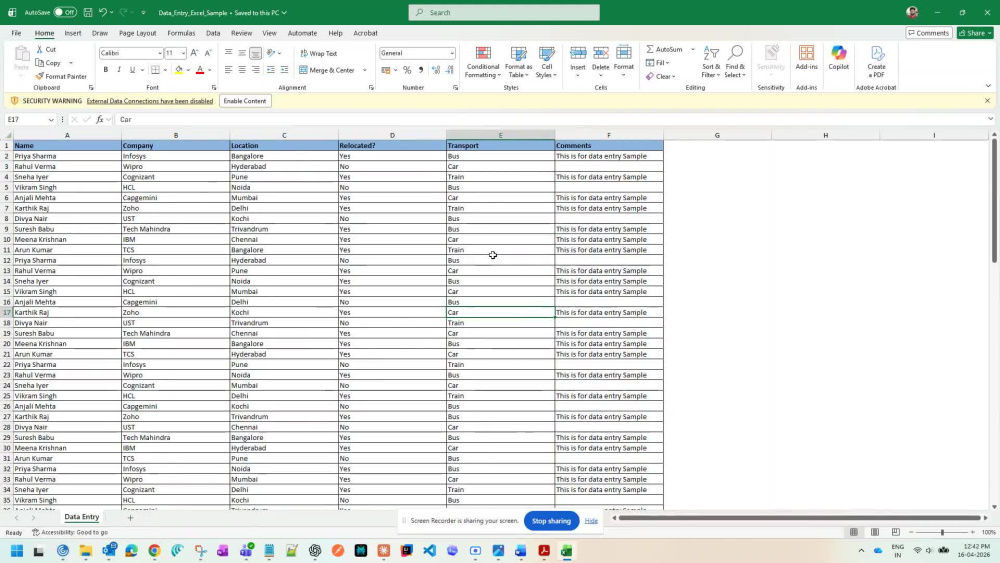The width and height of the screenshot is (1000, 563).
Task: Click the Increase Font Size icon
Action: pyautogui.click(x=195, y=54)
